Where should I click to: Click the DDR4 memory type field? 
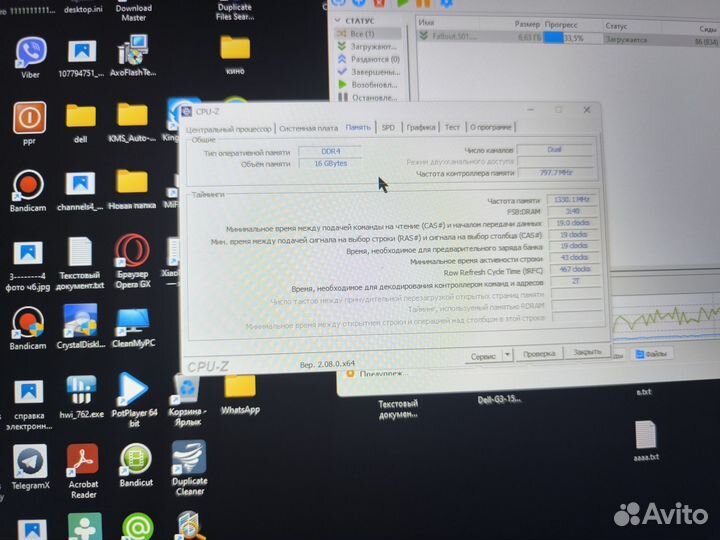pyautogui.click(x=330, y=151)
